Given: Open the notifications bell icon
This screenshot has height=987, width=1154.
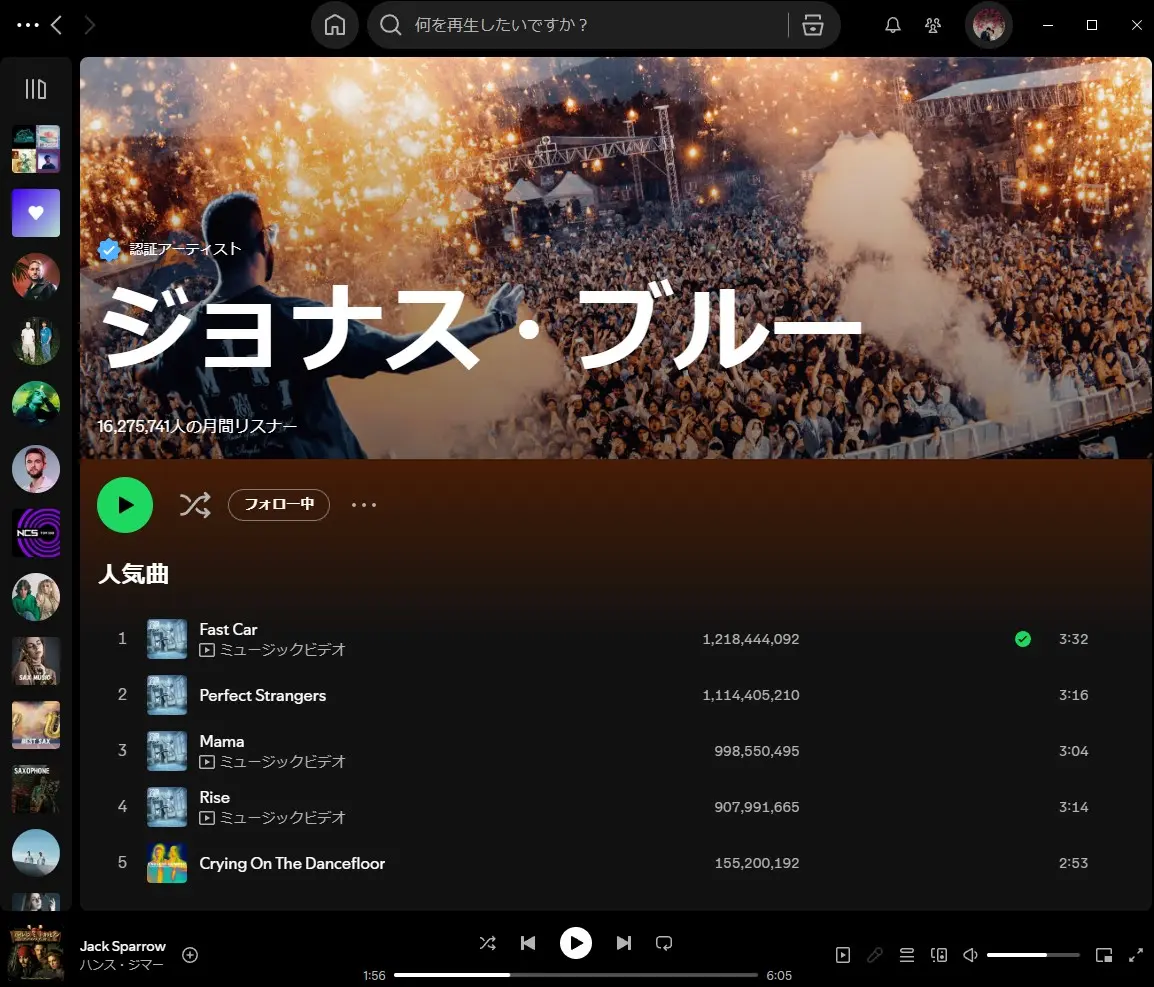Looking at the screenshot, I should click(x=893, y=26).
